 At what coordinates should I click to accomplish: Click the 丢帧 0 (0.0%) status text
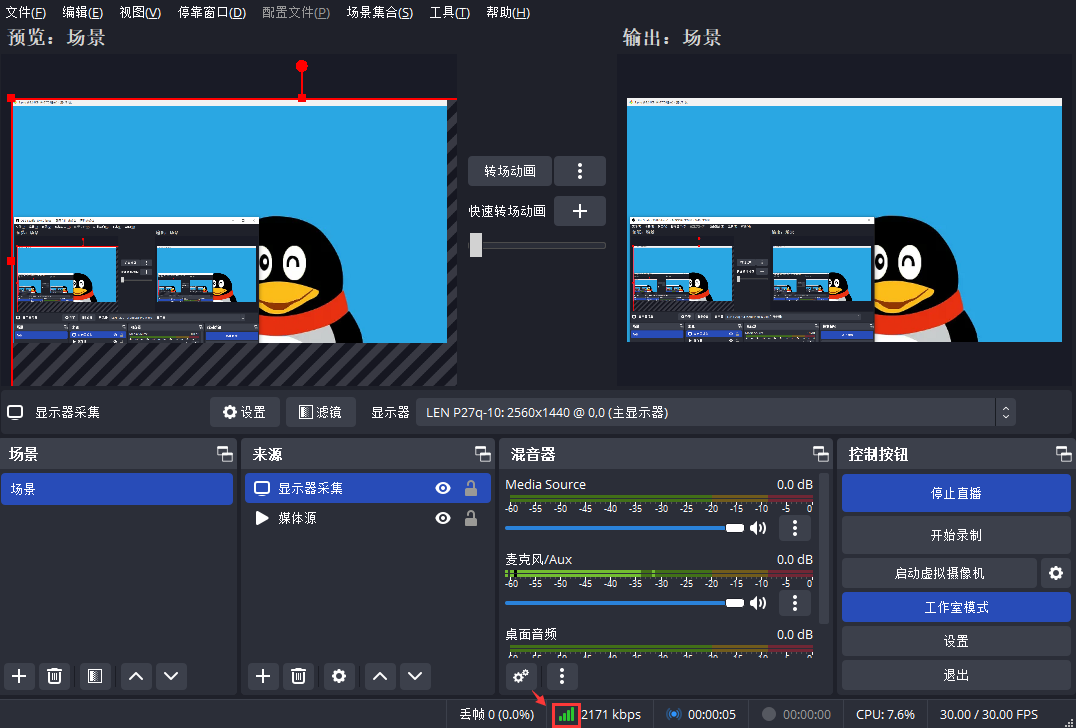click(497, 715)
